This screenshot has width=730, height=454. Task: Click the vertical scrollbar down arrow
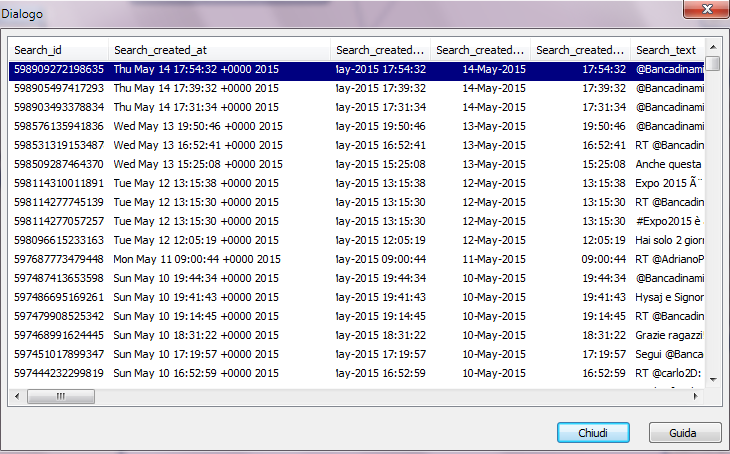713,380
